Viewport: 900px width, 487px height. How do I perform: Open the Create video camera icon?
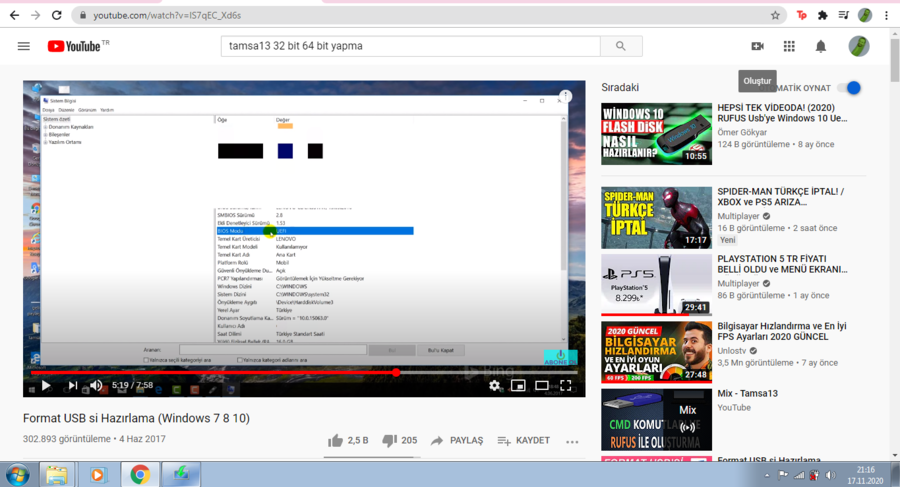coord(758,46)
